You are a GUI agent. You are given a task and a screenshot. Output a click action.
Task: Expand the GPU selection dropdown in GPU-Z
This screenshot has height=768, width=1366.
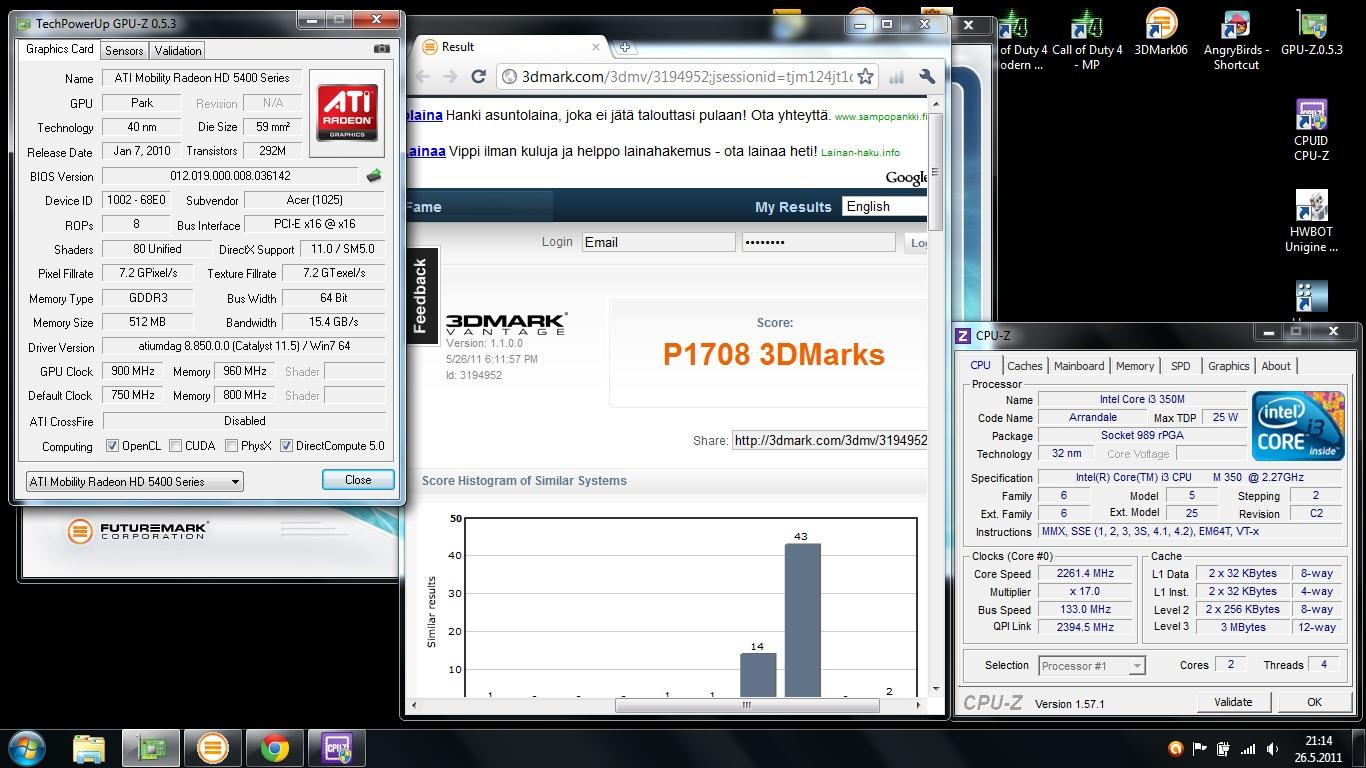click(x=134, y=481)
